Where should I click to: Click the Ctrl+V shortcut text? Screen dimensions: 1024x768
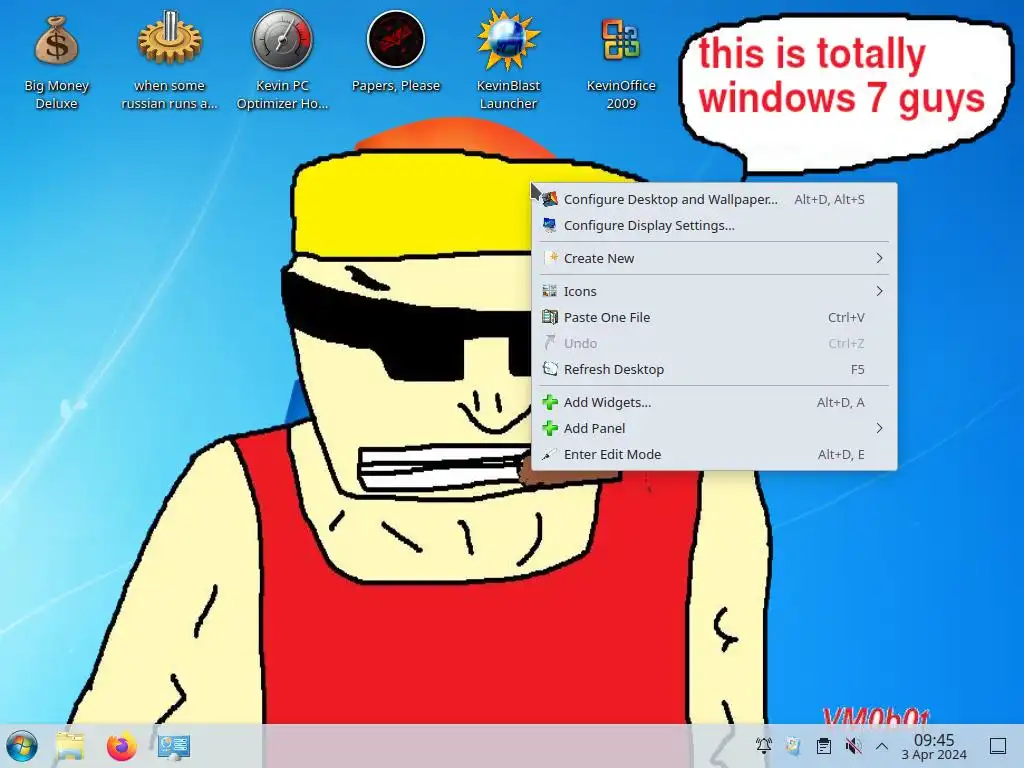pyautogui.click(x=846, y=317)
